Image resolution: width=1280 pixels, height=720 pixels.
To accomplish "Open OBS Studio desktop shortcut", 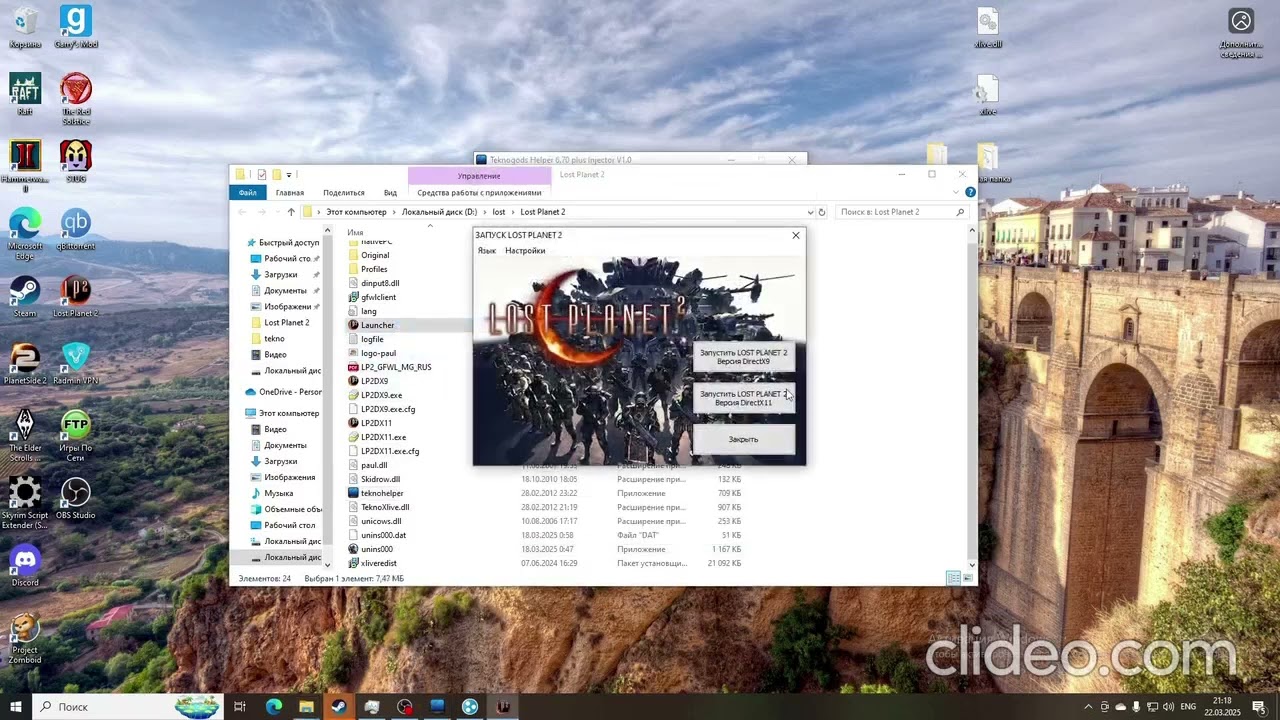I will pos(76,498).
